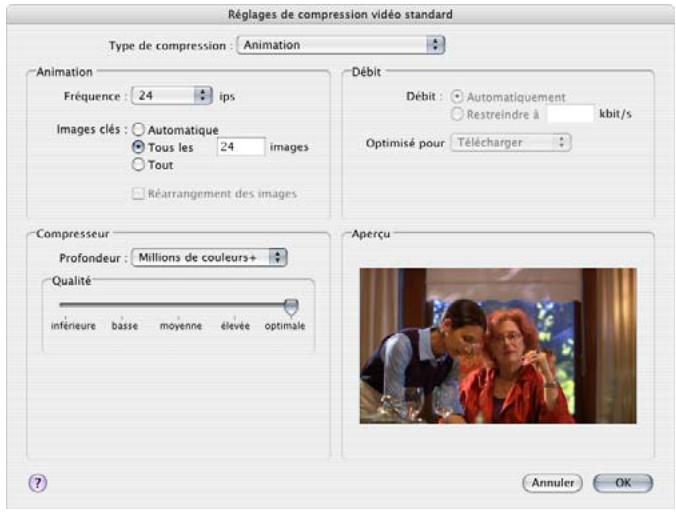676x512 pixels.
Task: Click the élevée quality label
Action: coord(235,326)
